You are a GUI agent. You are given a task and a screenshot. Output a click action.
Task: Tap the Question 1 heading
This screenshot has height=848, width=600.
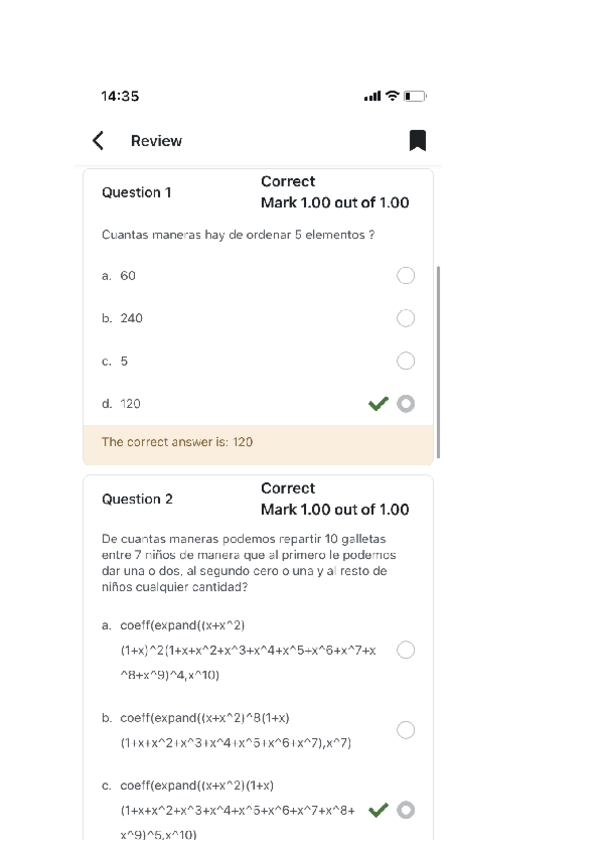pos(137,192)
